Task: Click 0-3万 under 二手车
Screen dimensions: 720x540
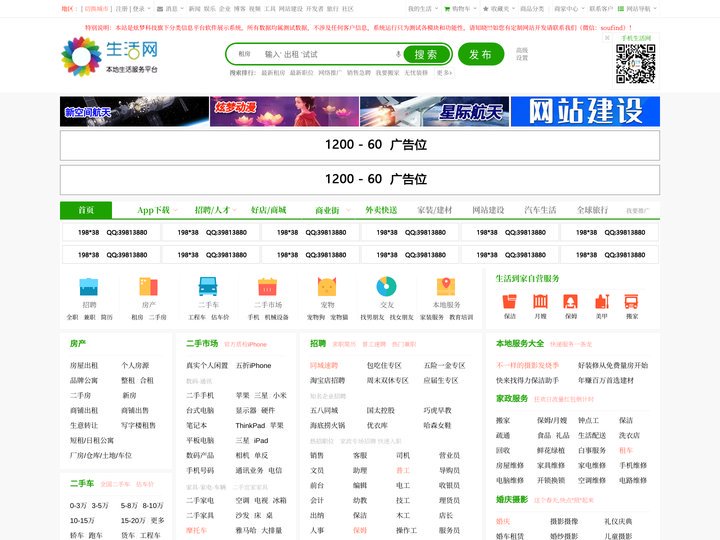Action: 78,506
